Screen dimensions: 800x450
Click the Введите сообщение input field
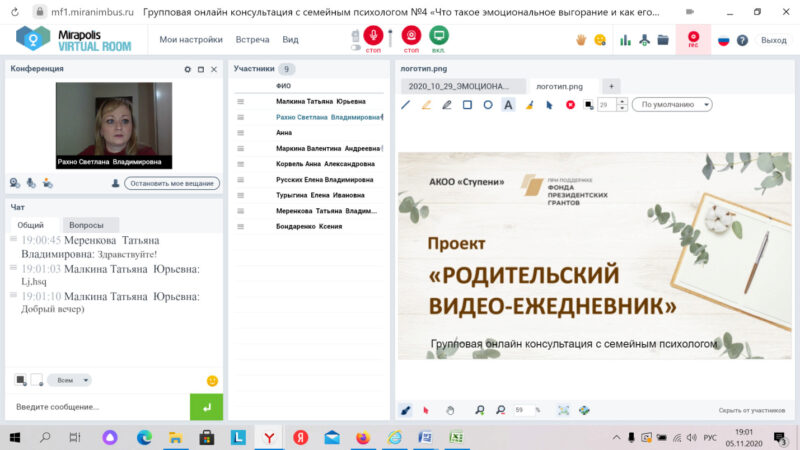click(97, 407)
